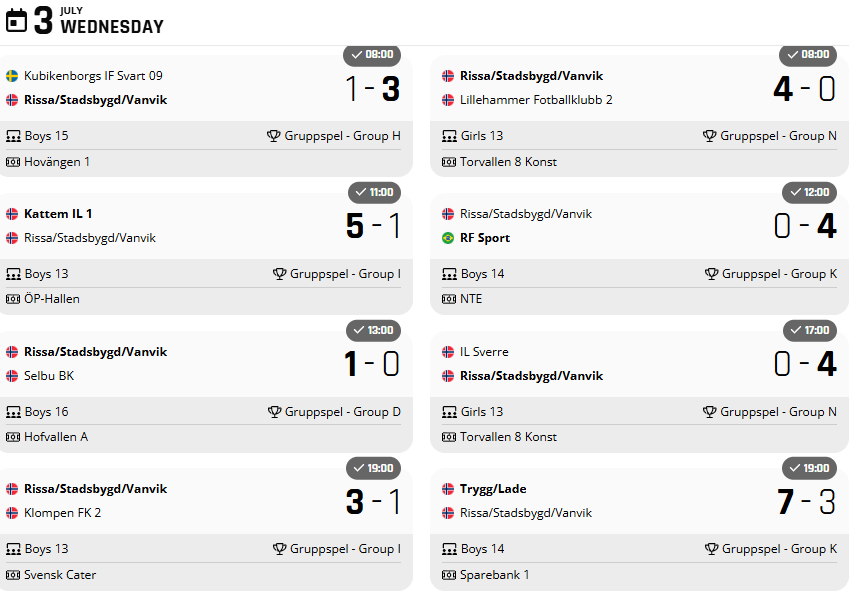Viewport: 851px width, 595px height.
Task: Open the Lillehammer Fotballklubb 2 team link
Action: pos(536,100)
